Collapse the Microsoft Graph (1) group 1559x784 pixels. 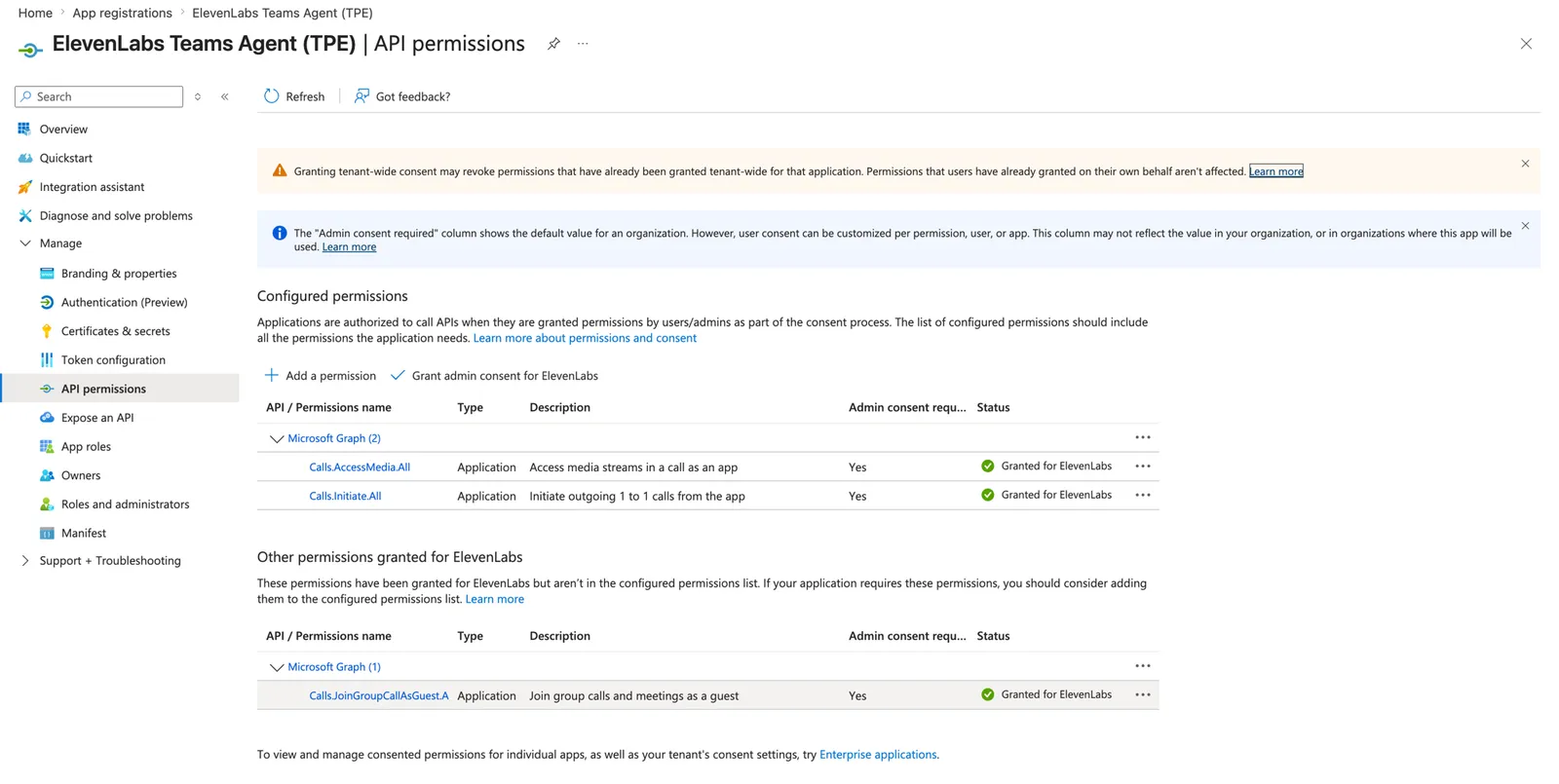pos(277,667)
